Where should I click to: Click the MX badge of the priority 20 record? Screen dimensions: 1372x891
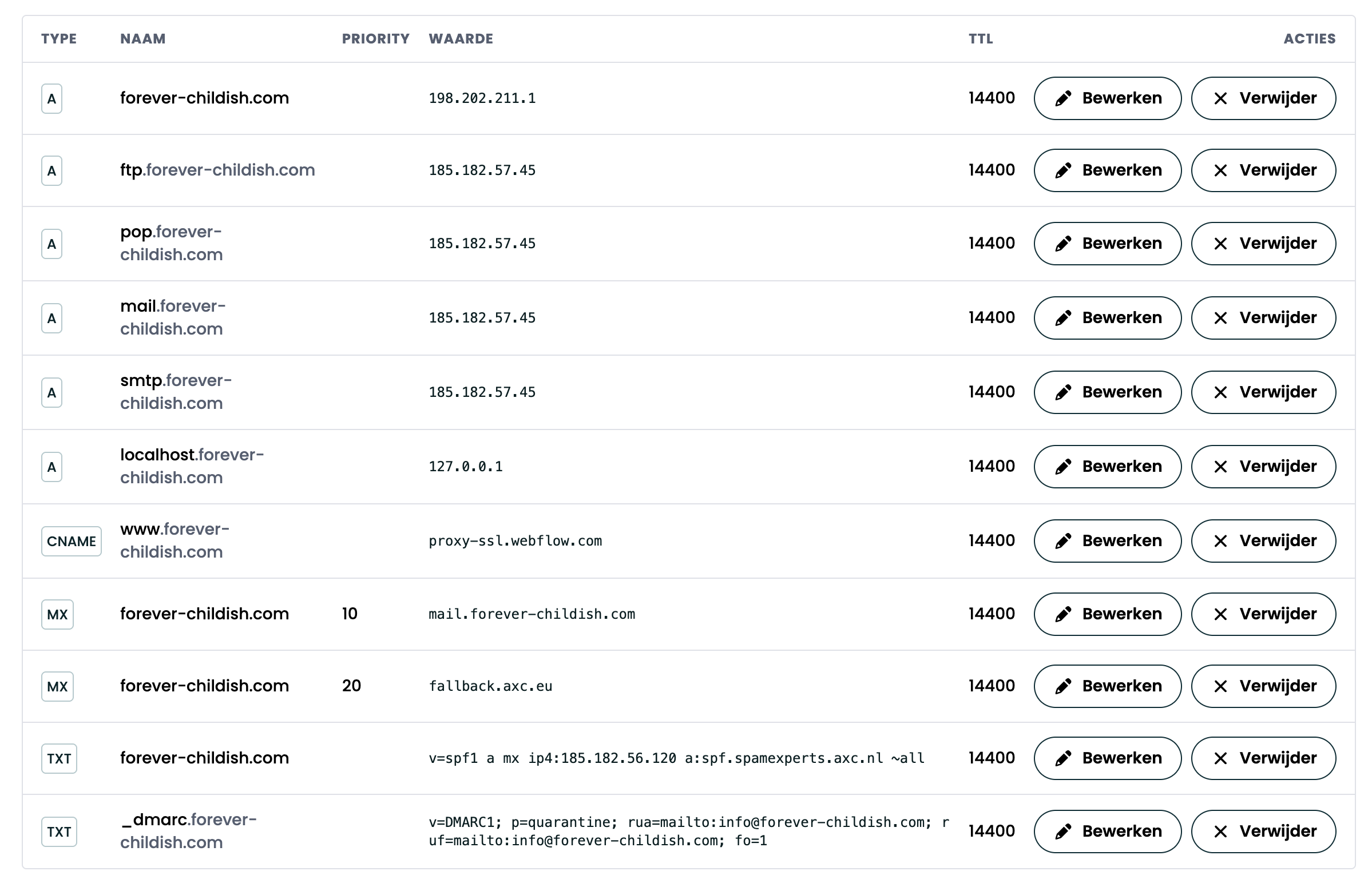[57, 686]
